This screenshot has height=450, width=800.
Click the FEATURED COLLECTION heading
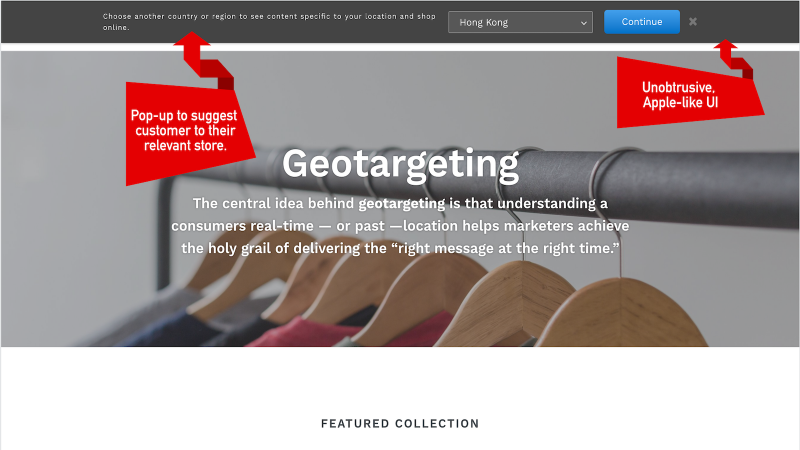coord(400,423)
